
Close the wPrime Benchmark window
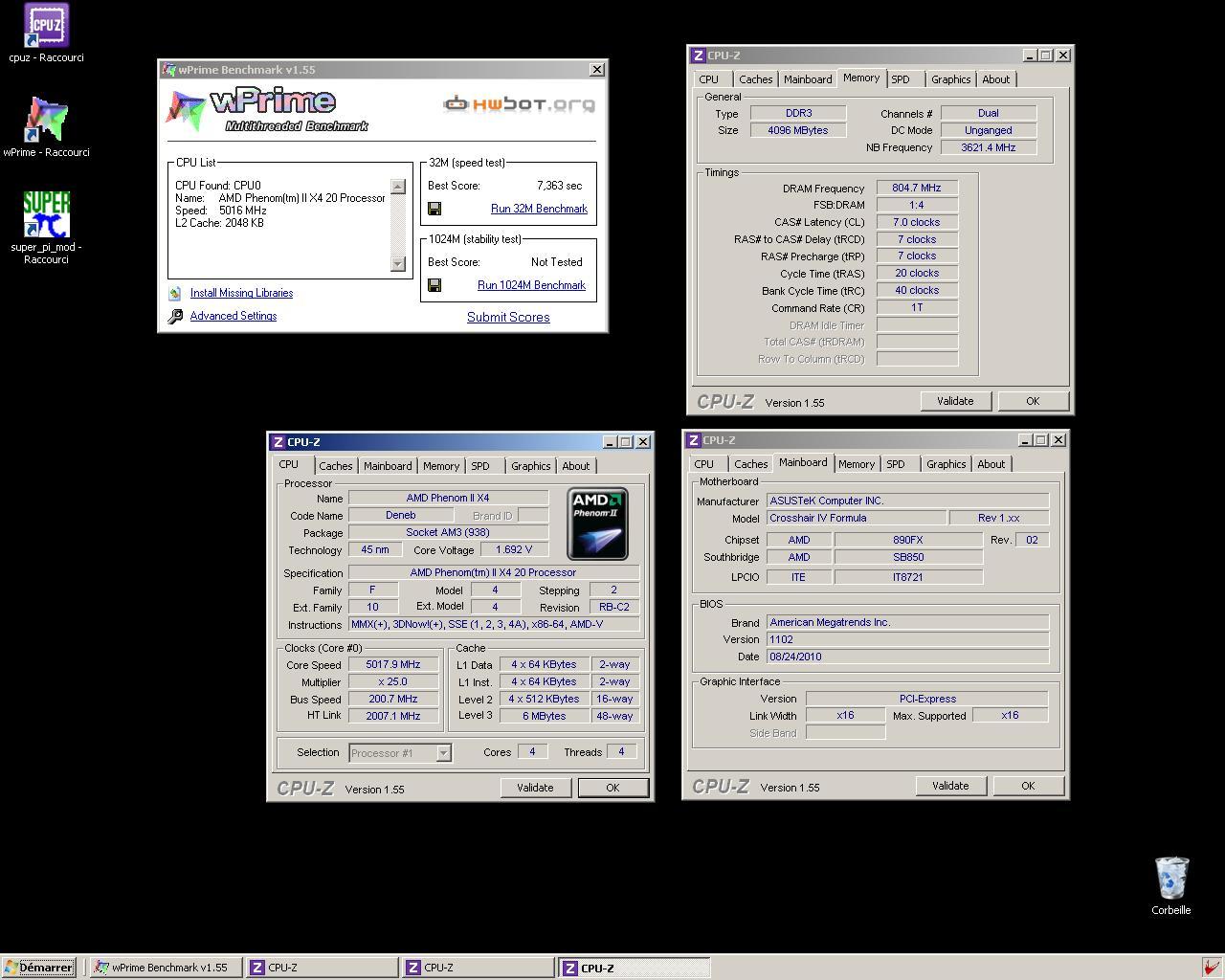point(597,70)
